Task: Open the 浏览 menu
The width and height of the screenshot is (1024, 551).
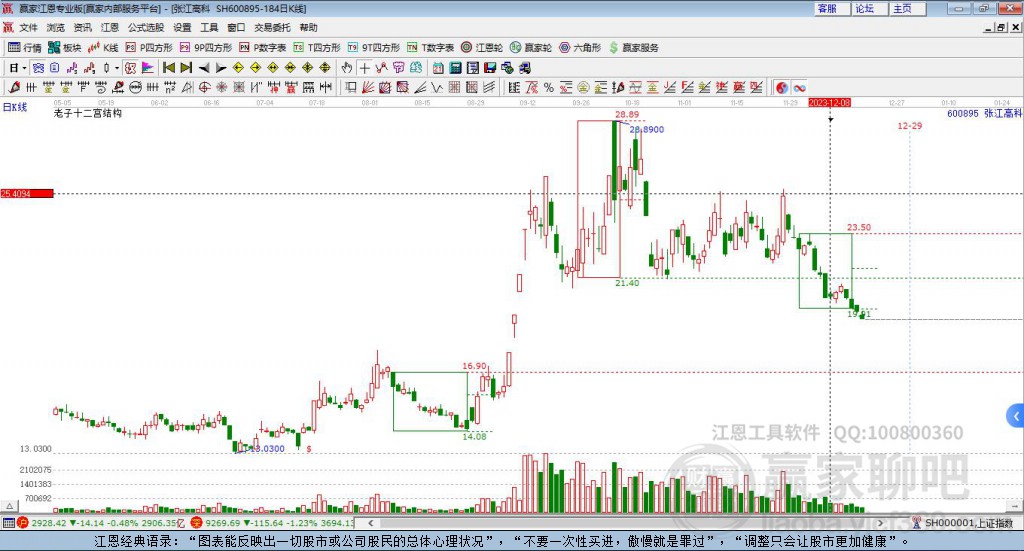Action: (56, 27)
